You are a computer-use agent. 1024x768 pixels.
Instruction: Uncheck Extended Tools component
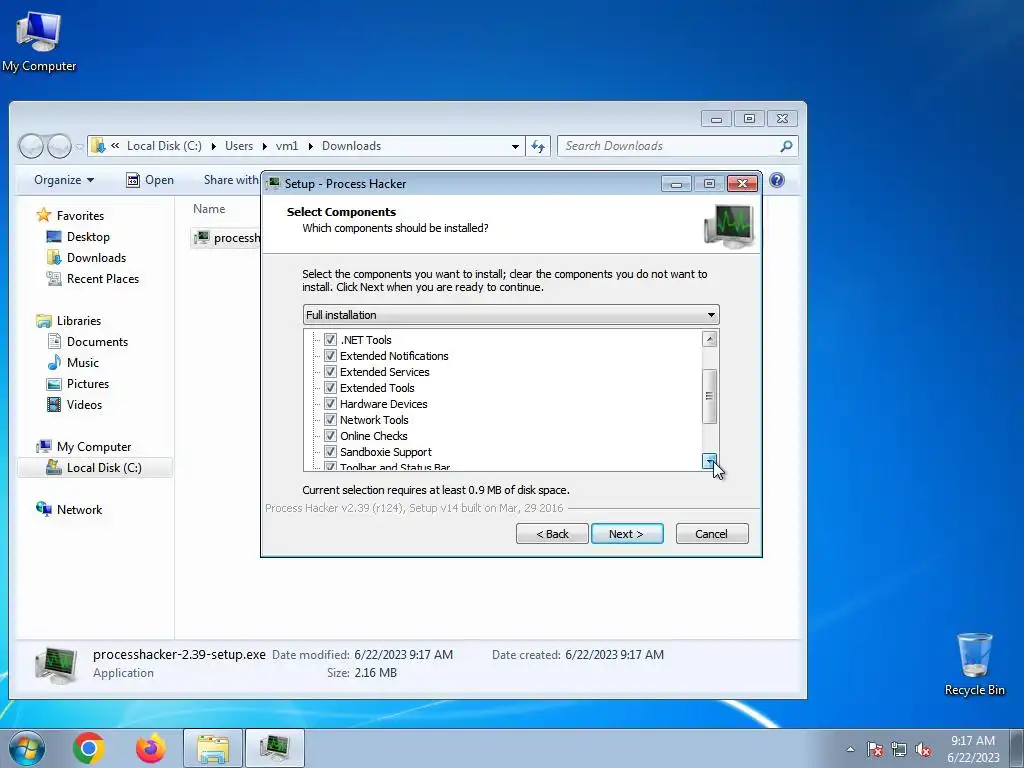[330, 388]
